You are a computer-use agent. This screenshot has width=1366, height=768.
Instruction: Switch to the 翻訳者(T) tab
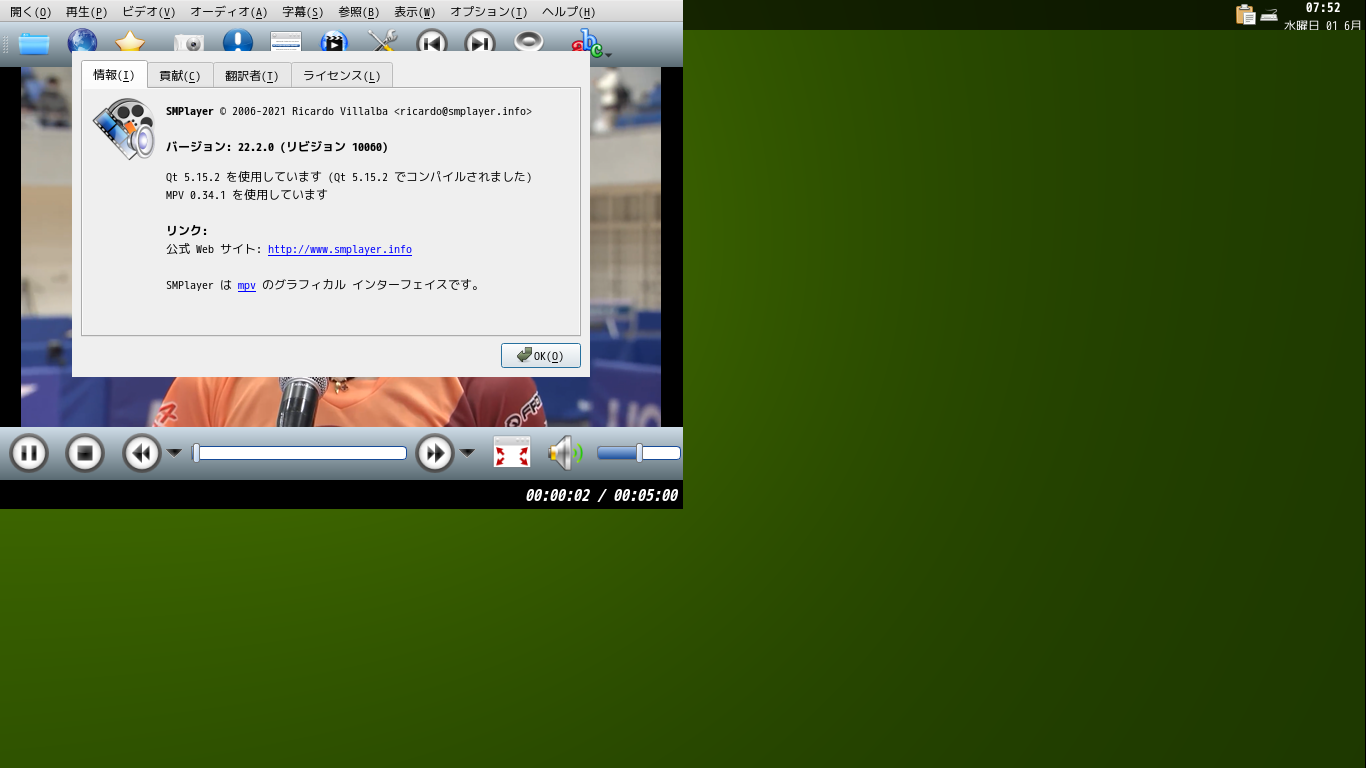[x=252, y=76]
